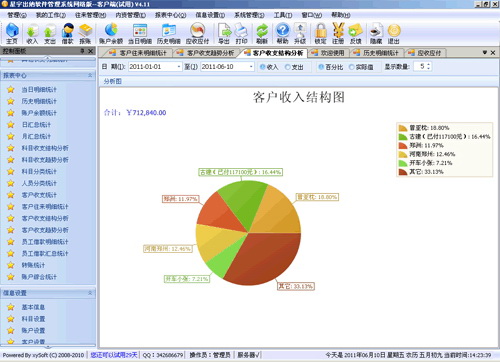
Task: Open 月汇总统计 in sidebar
Action: pos(36,136)
